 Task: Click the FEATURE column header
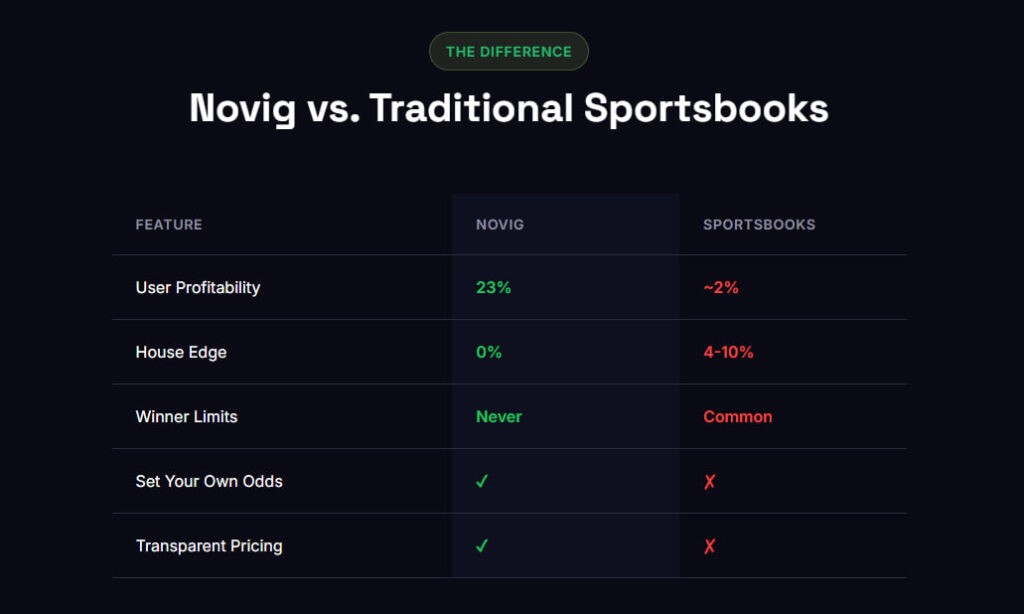169,225
